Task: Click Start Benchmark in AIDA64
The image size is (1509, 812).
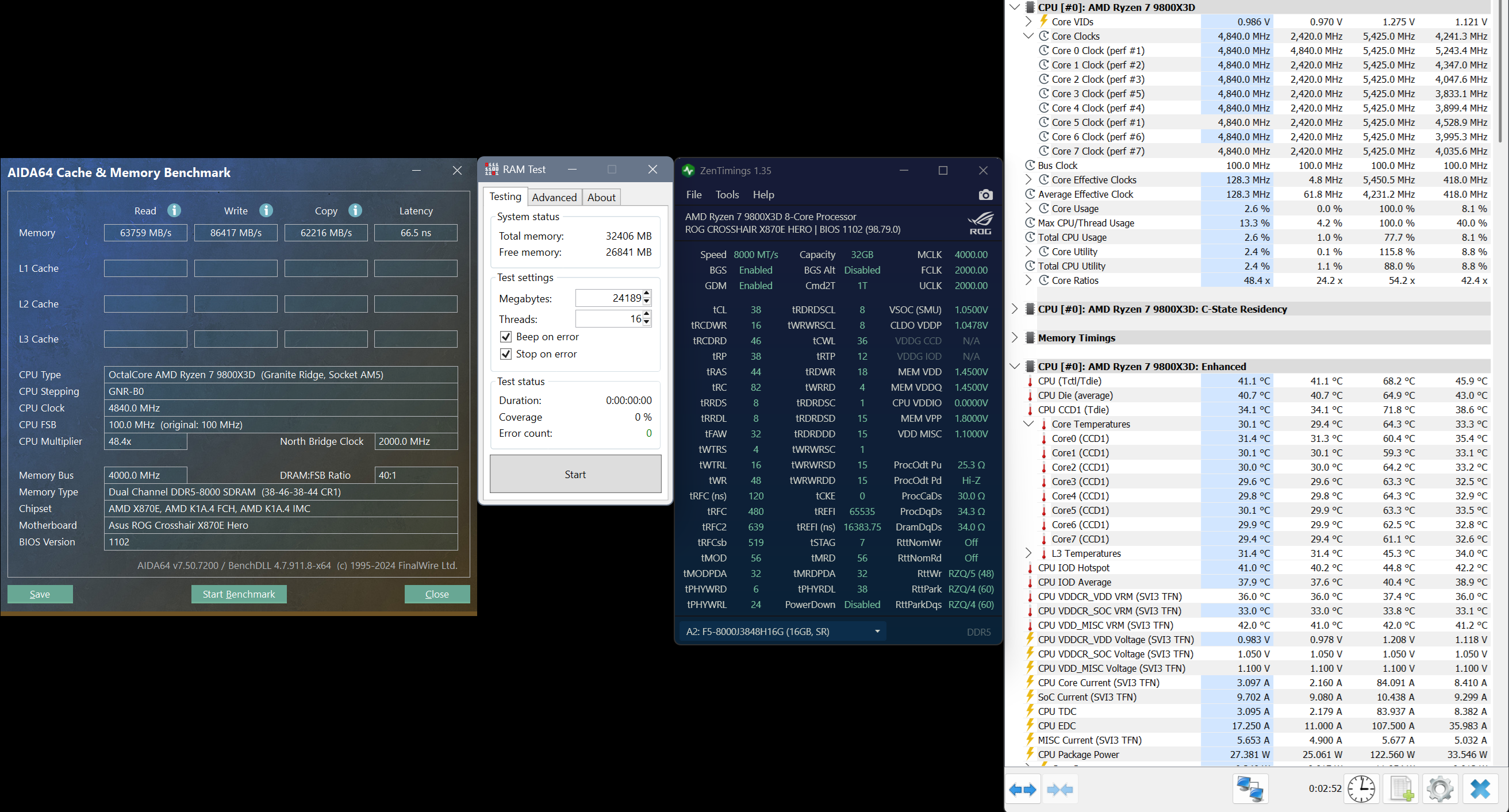Action: click(x=239, y=594)
